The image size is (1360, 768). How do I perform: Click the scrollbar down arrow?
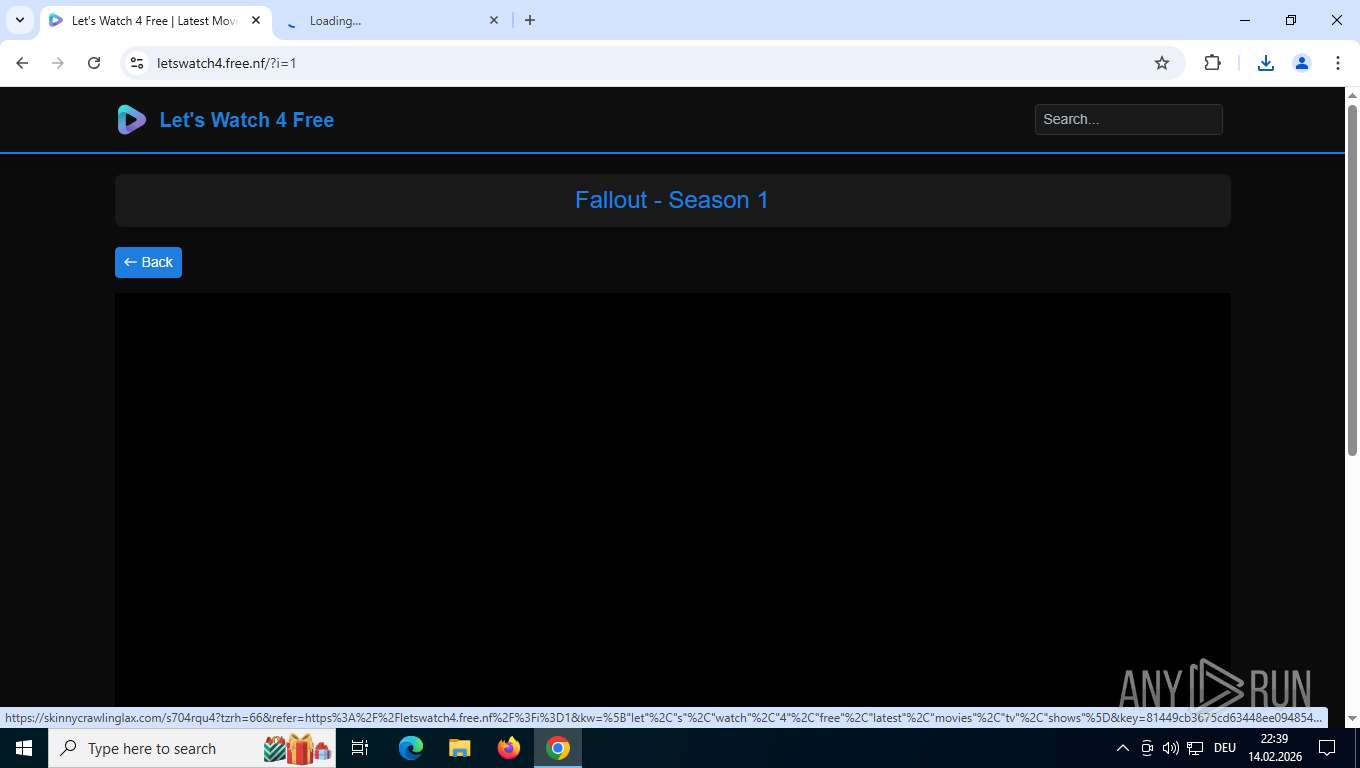tap(1352, 718)
